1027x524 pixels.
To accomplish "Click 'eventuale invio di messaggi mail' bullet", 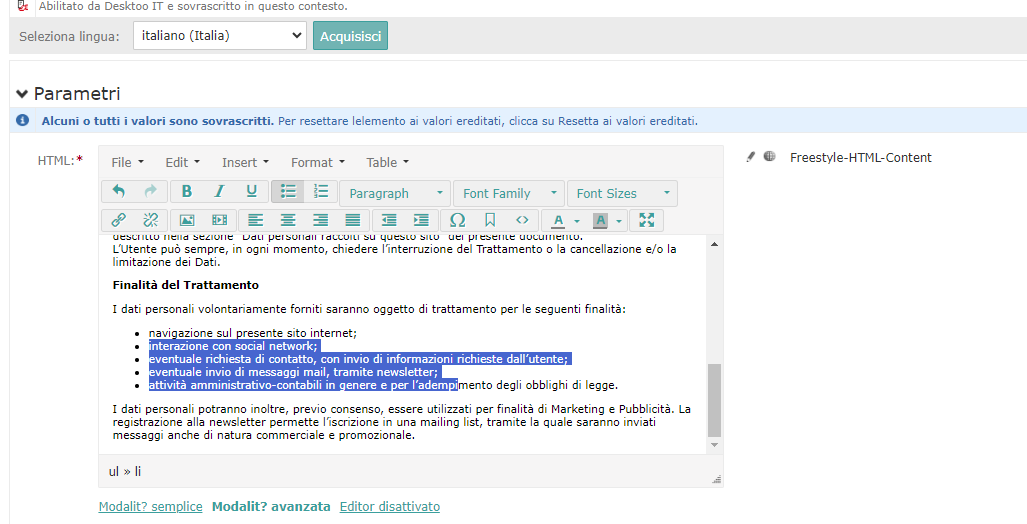I will point(293,372).
